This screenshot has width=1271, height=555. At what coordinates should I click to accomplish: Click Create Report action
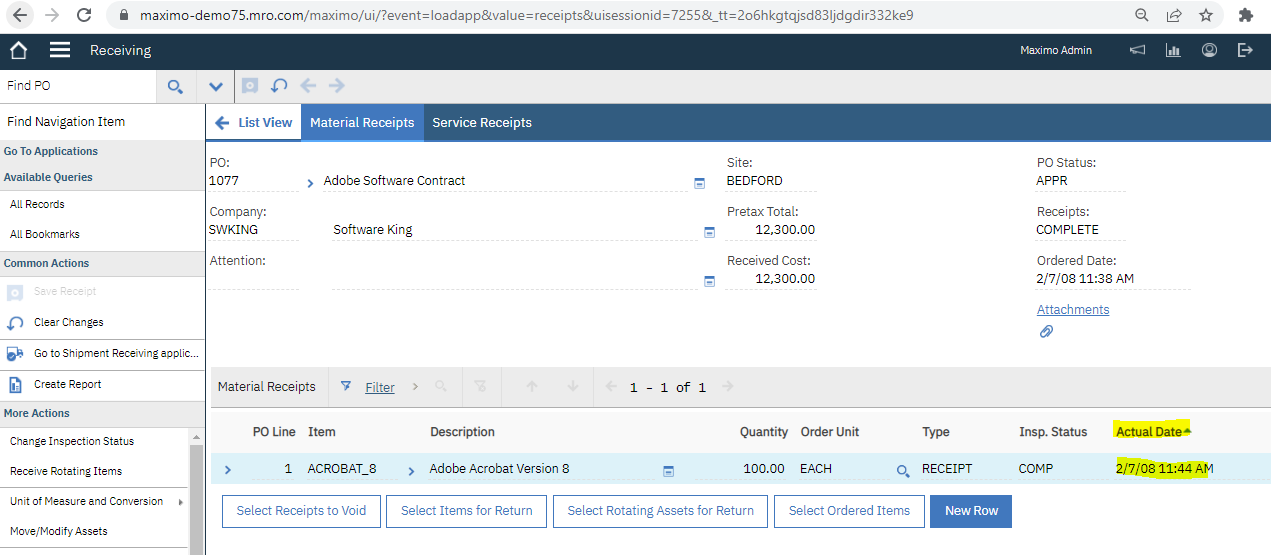[67, 384]
